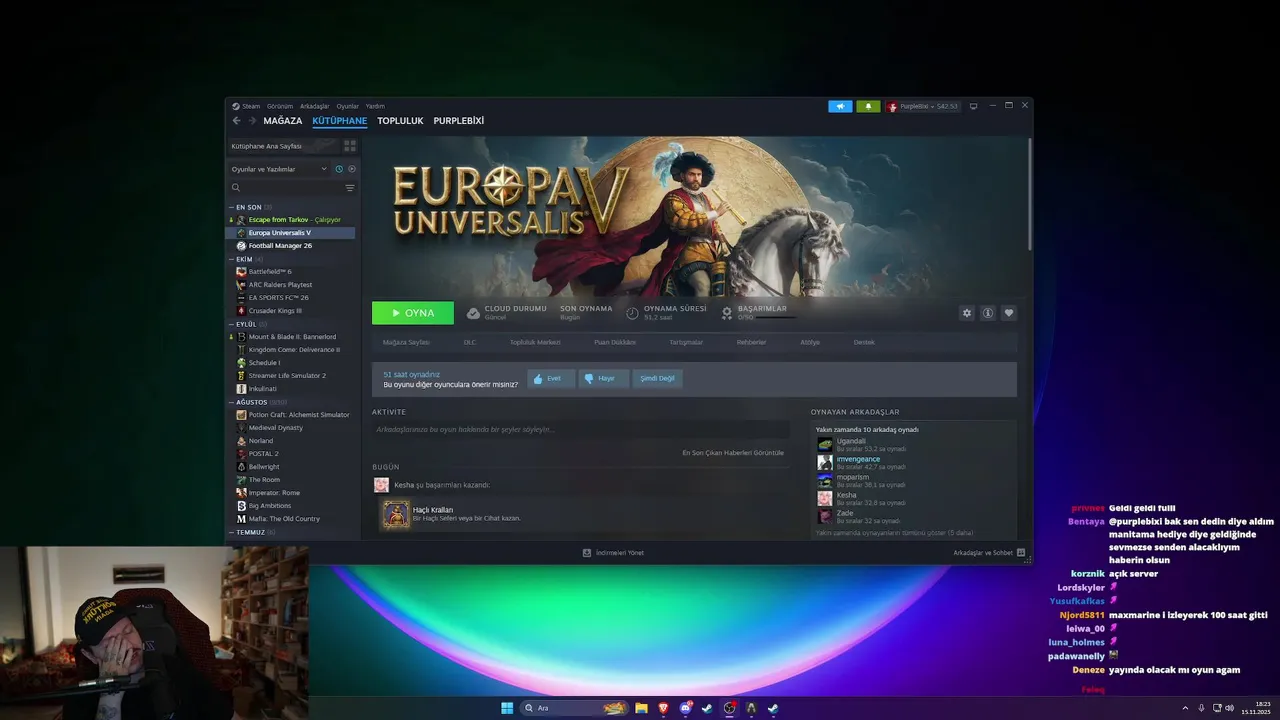This screenshot has width=1280, height=720.
Task: Click the activity comment input field
Action: [581, 430]
